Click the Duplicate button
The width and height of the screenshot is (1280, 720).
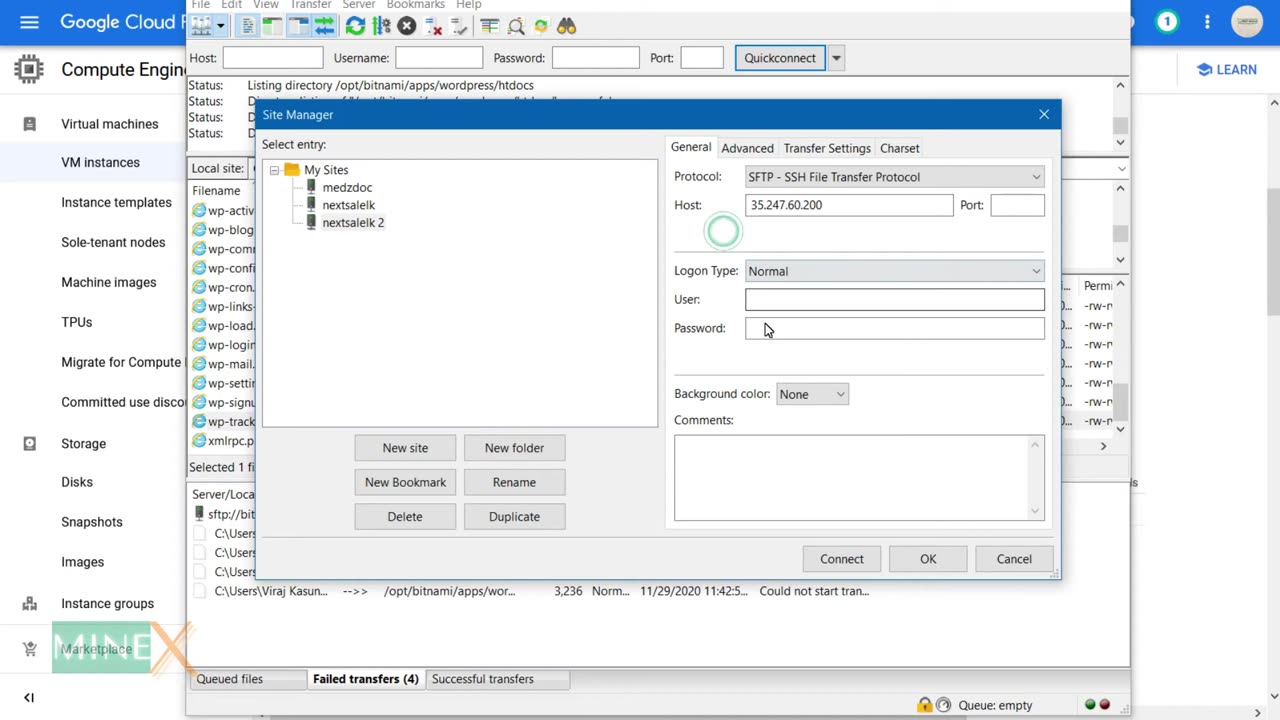click(514, 517)
